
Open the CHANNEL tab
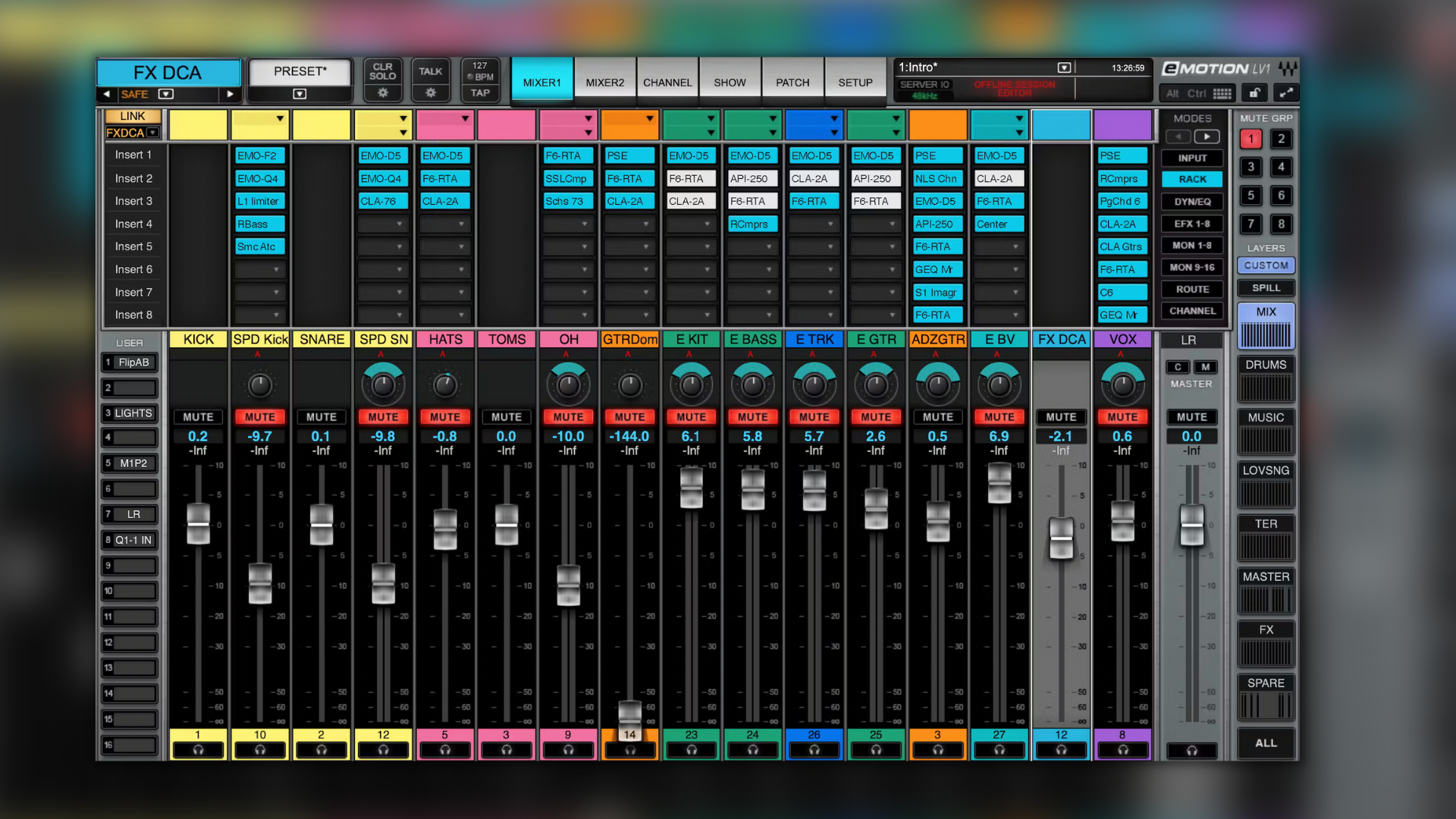click(667, 82)
